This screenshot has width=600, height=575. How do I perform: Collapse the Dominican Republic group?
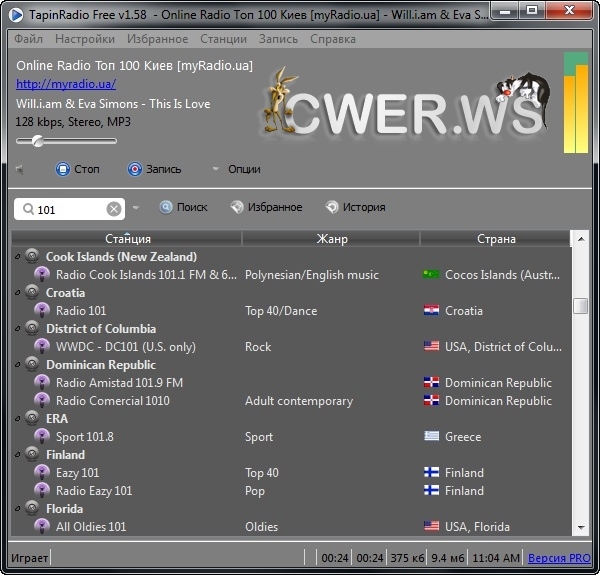pyautogui.click(x=17, y=365)
